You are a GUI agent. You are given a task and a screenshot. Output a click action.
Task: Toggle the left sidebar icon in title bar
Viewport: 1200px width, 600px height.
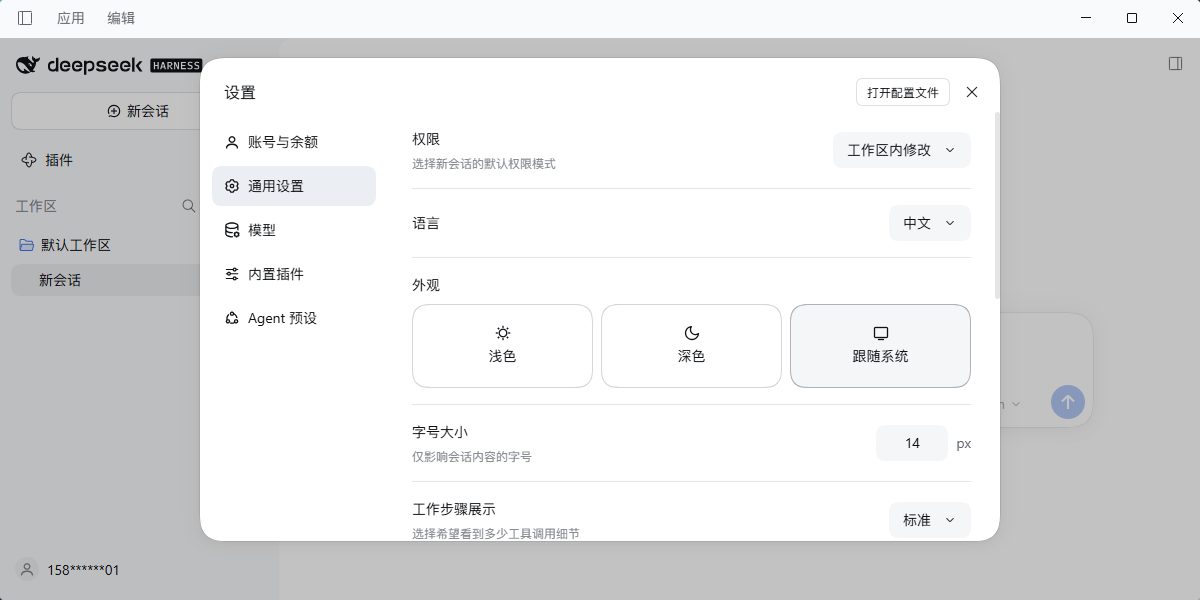point(25,18)
